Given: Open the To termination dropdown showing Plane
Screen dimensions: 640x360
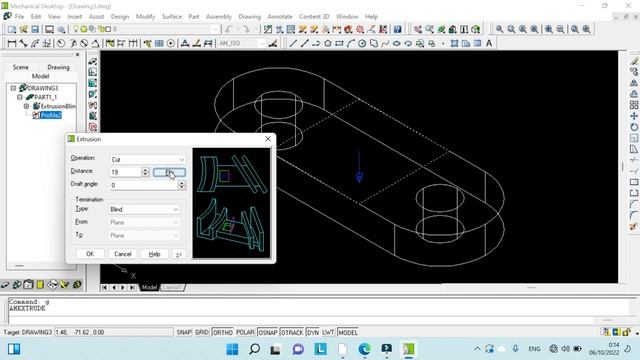Looking at the screenshot, I should 144,236.
